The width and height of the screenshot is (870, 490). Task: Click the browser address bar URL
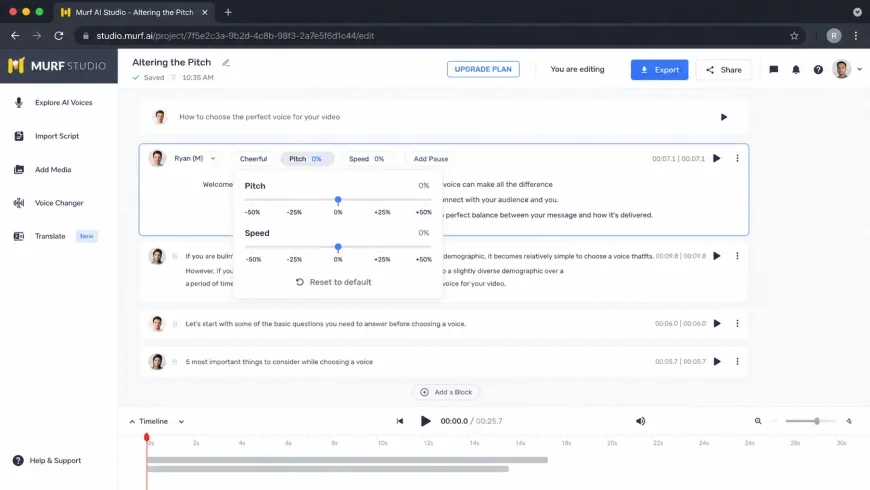(x=235, y=36)
